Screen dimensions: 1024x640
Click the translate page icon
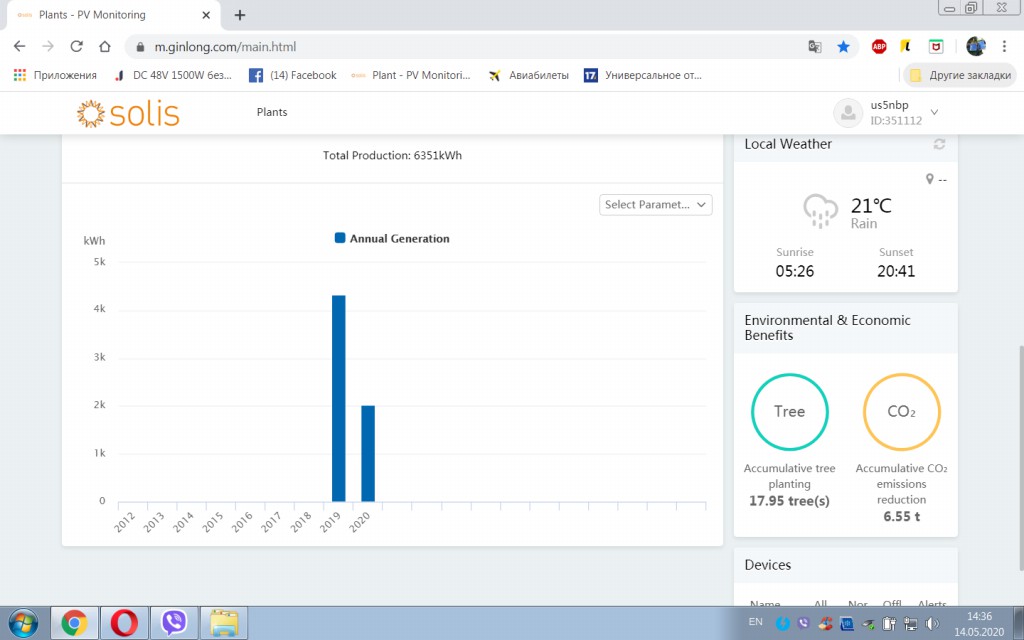(814, 46)
